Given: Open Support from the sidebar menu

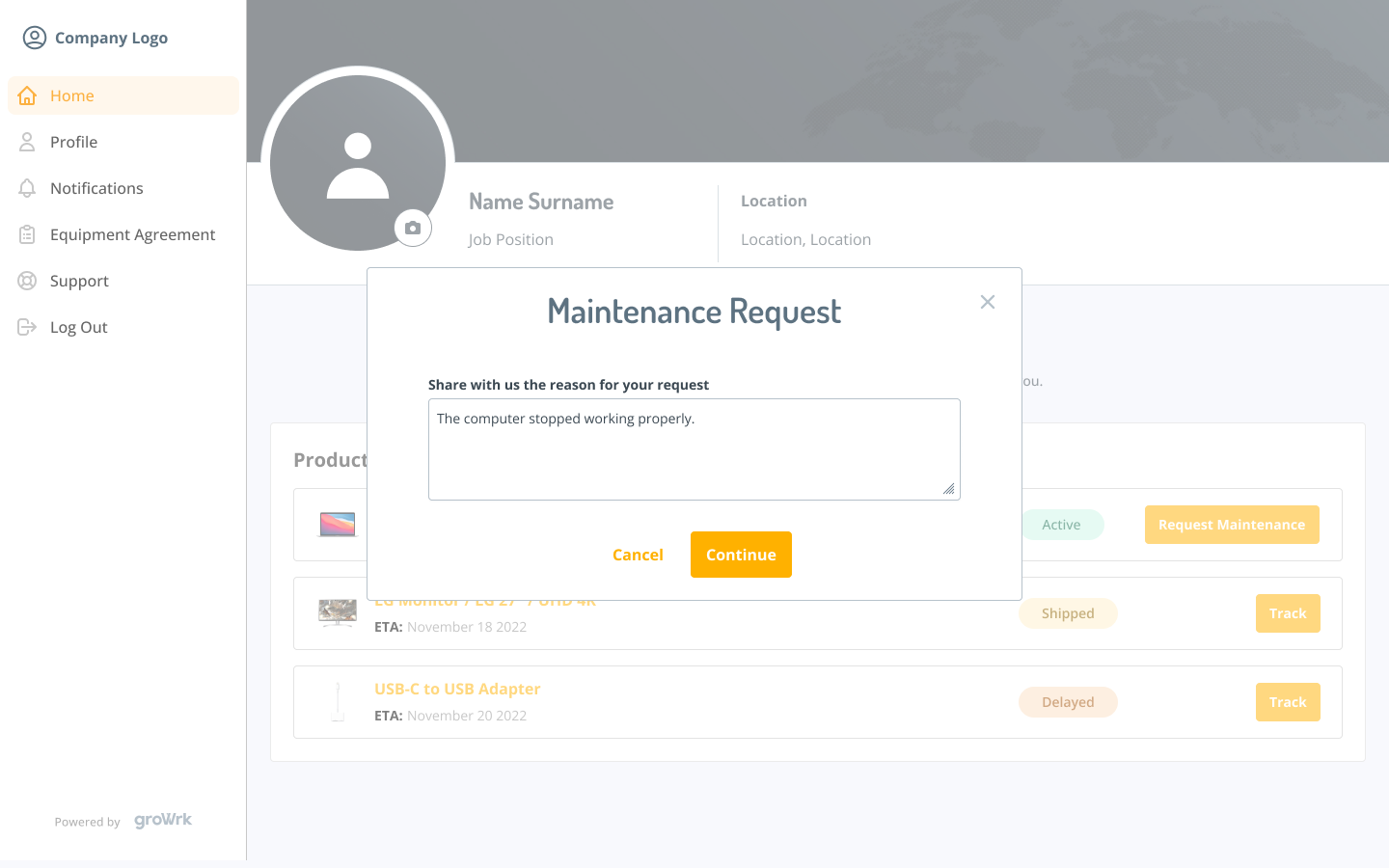Looking at the screenshot, I should [79, 281].
